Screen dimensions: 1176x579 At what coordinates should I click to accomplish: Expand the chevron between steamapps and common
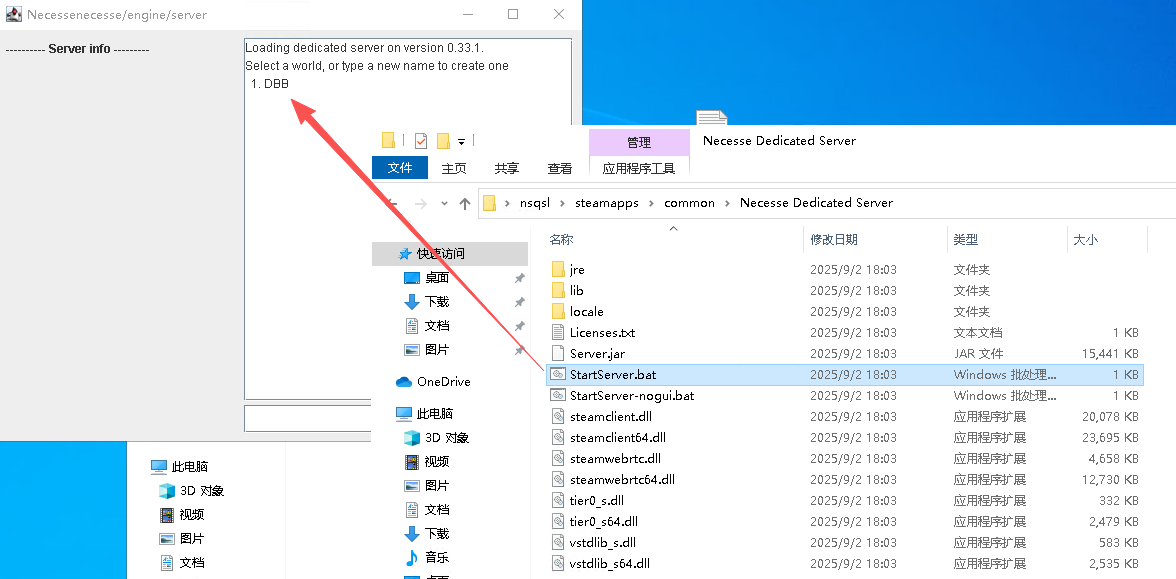point(651,203)
